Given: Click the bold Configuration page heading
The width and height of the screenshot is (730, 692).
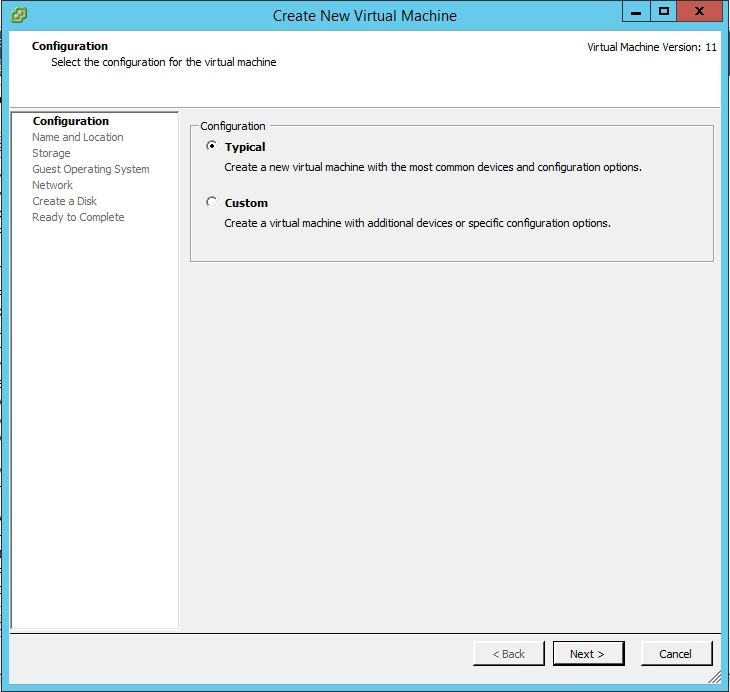Looking at the screenshot, I should pos(70,46).
